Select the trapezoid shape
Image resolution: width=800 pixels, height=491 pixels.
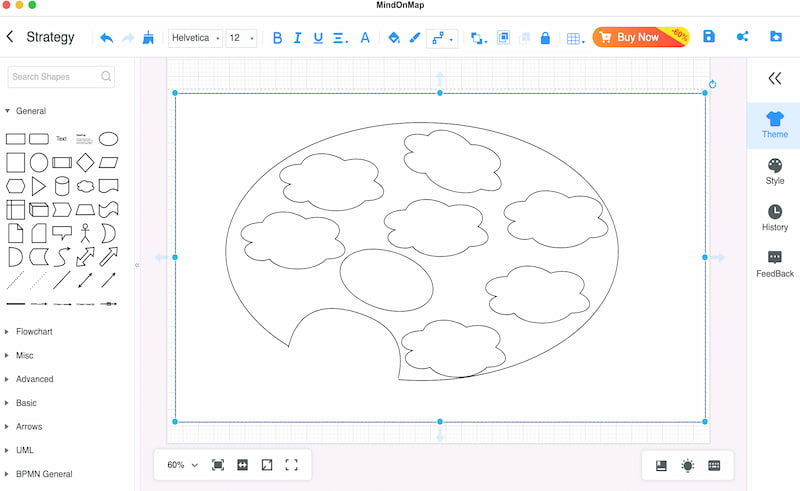85,210
